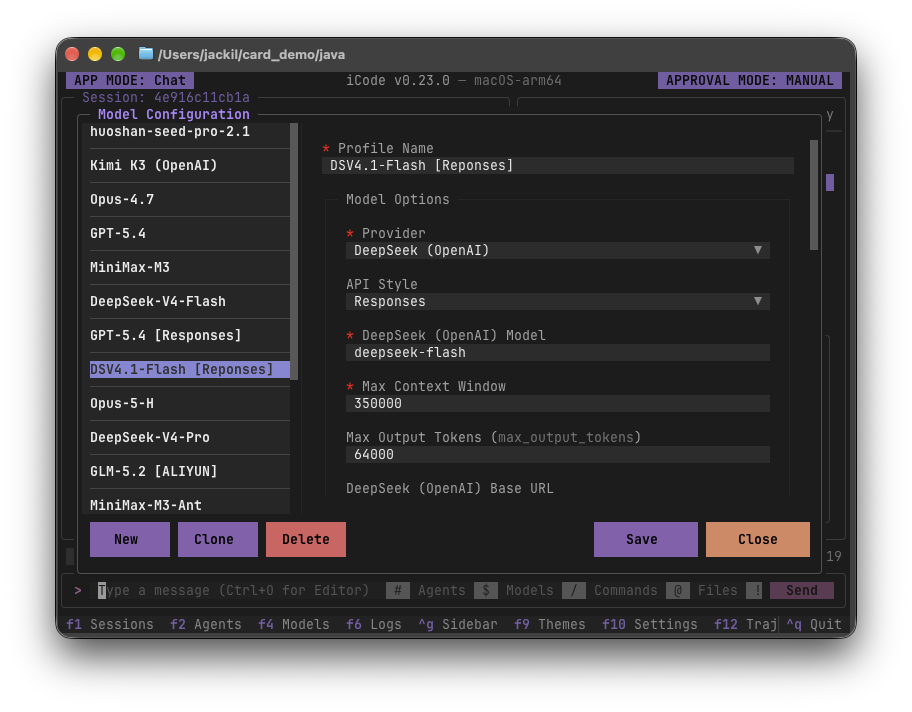Open f4 Models in footer
The image size is (912, 712).
coord(294,624)
